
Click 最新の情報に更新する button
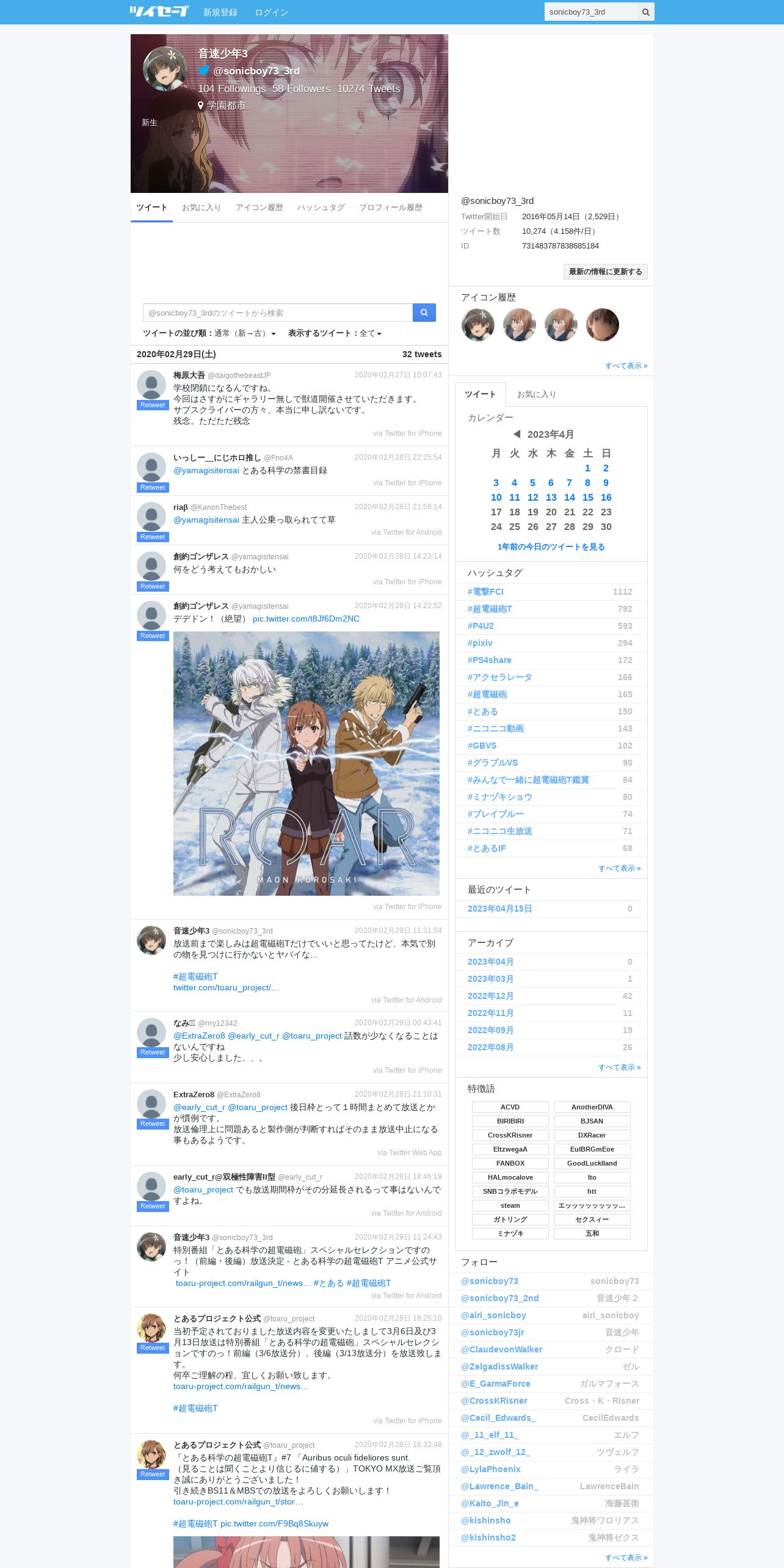pos(606,272)
